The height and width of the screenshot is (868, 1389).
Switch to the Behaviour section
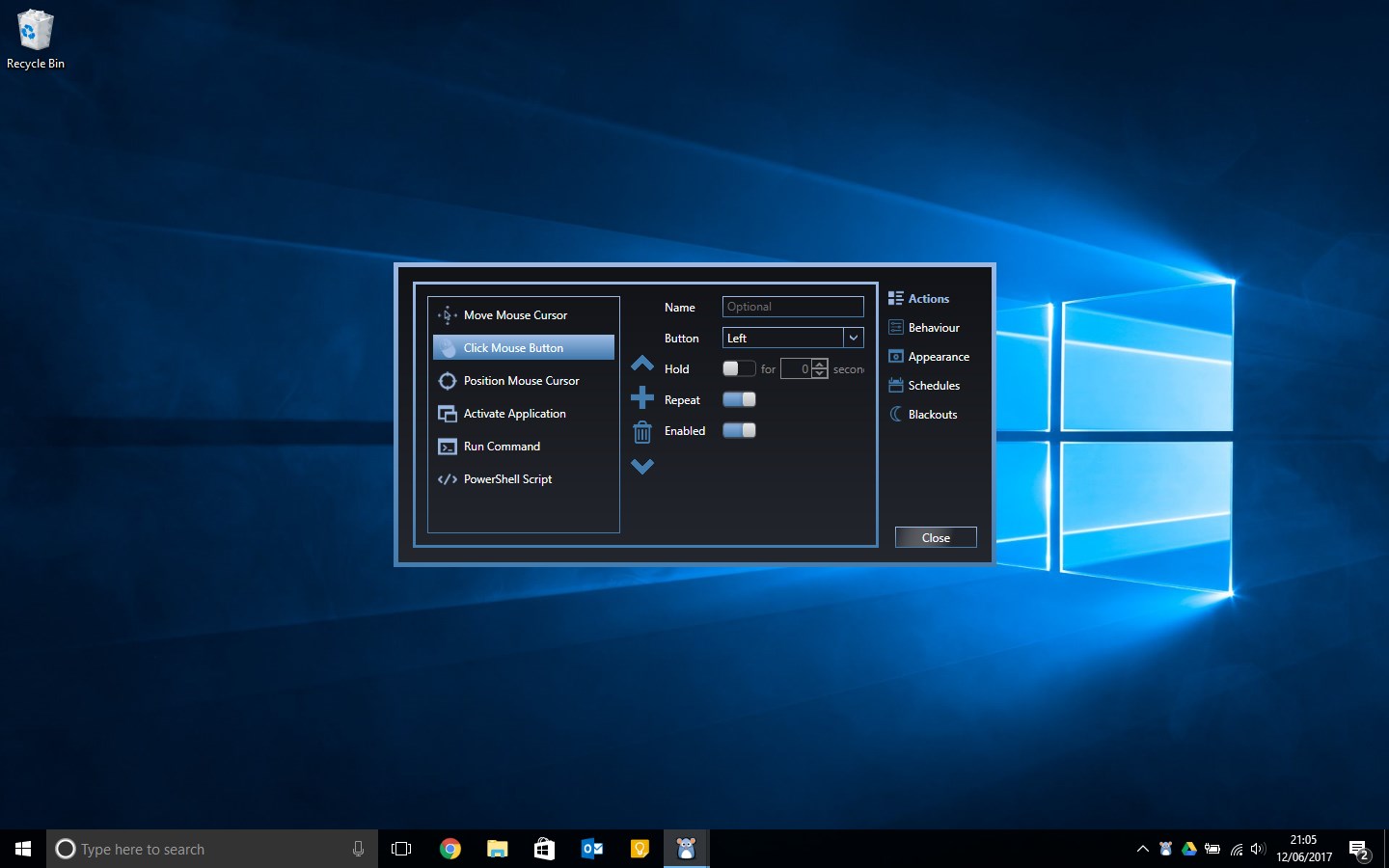tap(934, 327)
